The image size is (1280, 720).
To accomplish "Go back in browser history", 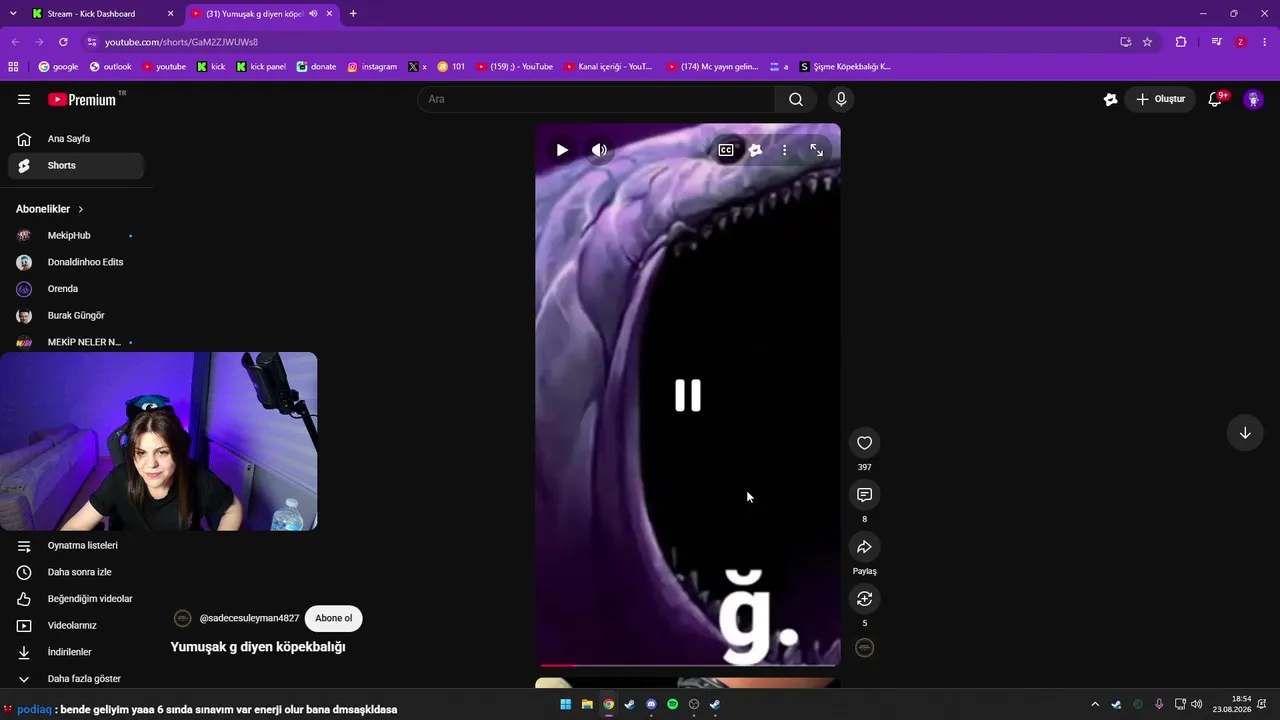I will click(x=15, y=42).
